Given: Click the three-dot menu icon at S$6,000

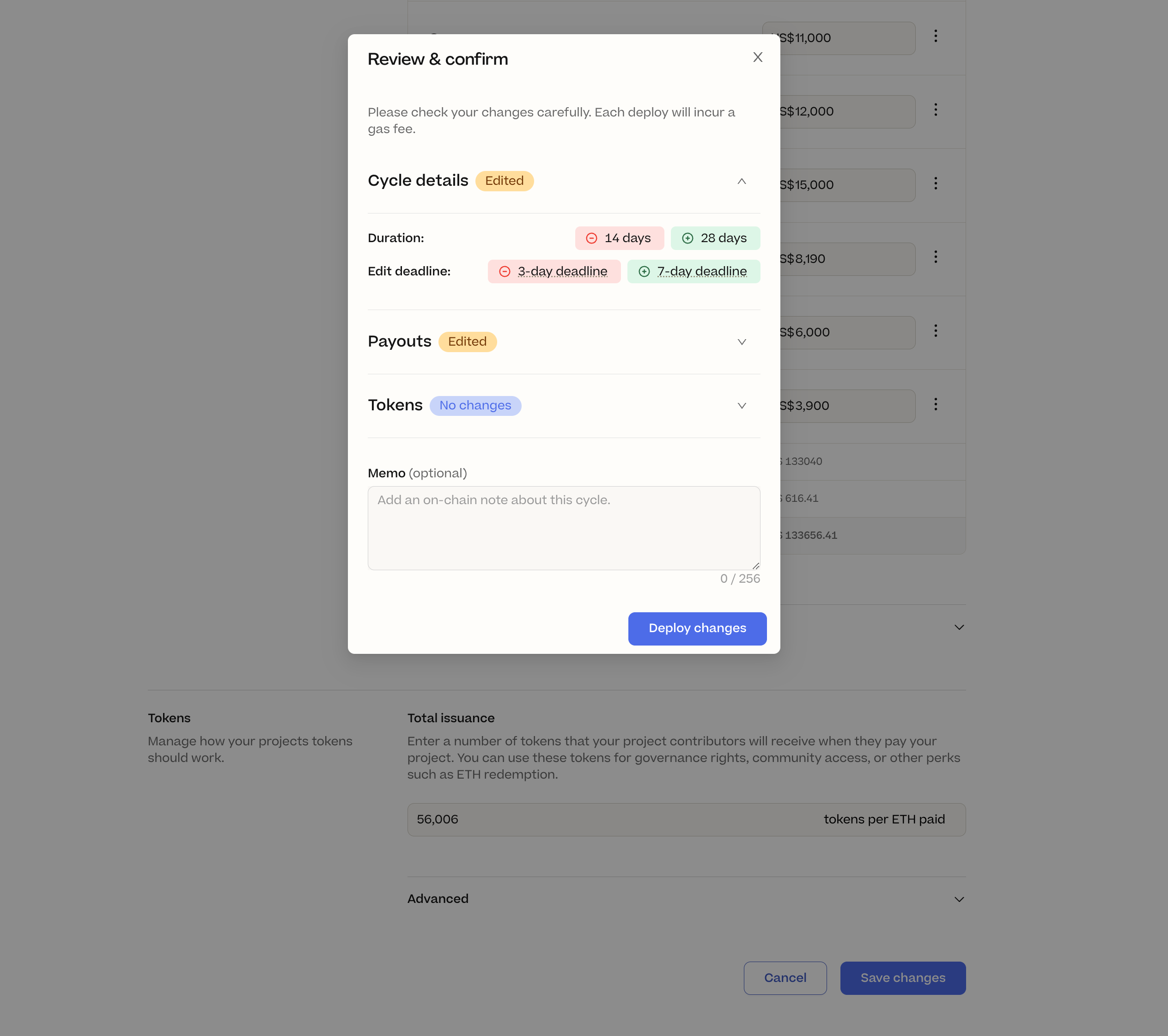Looking at the screenshot, I should pyautogui.click(x=936, y=332).
